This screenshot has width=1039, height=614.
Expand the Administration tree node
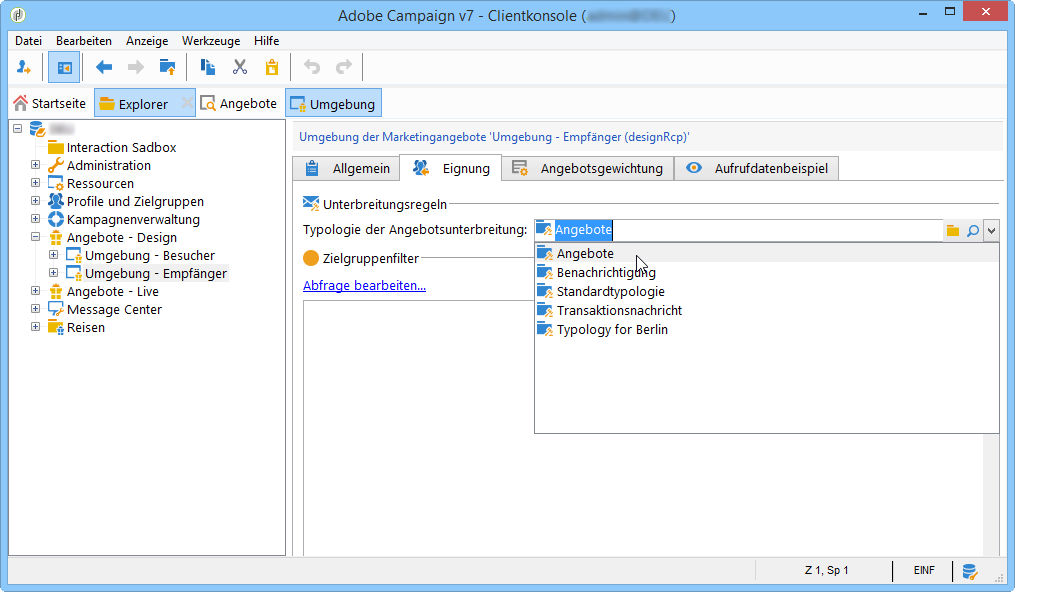[36, 165]
